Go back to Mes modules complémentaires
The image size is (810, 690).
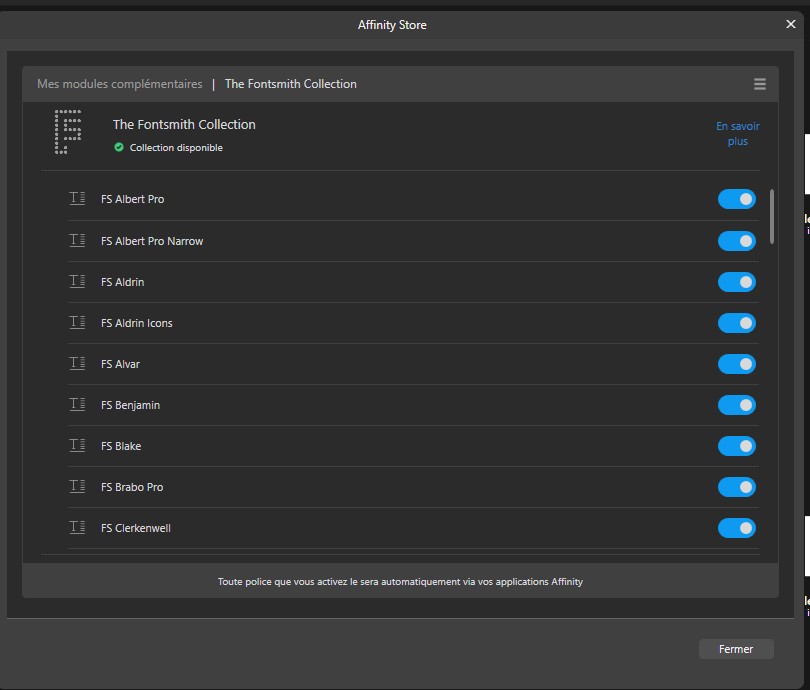click(120, 84)
